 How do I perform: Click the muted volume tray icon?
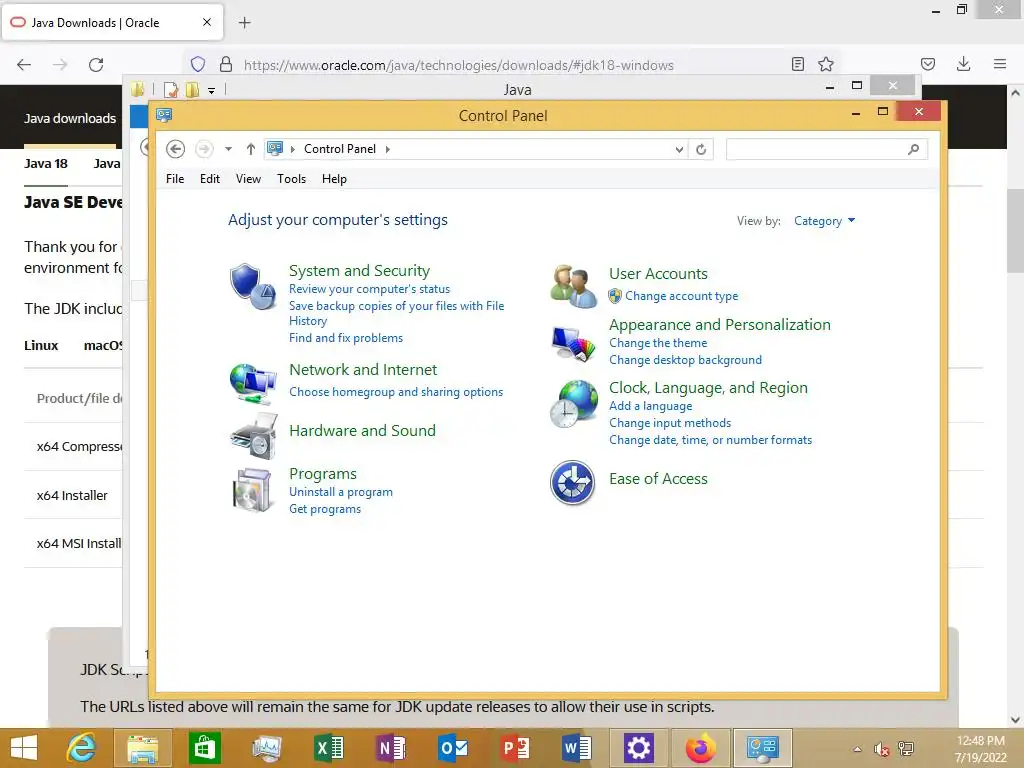882,750
